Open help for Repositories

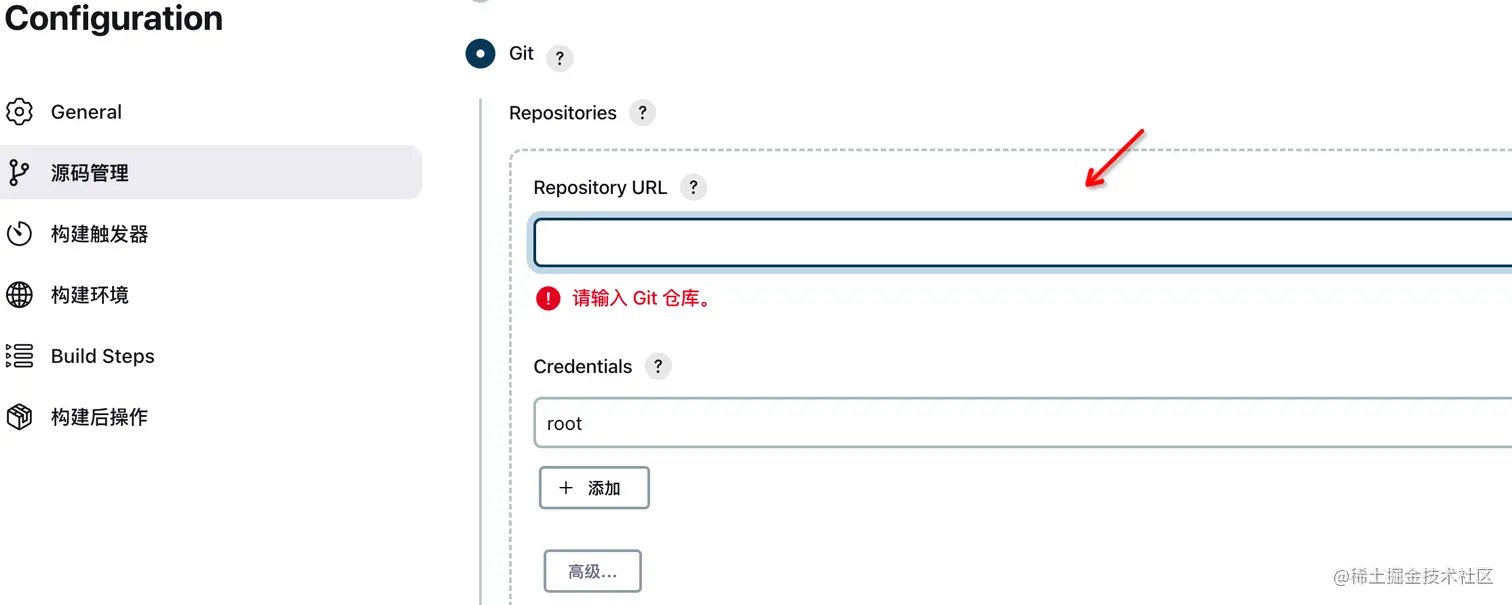pos(642,113)
